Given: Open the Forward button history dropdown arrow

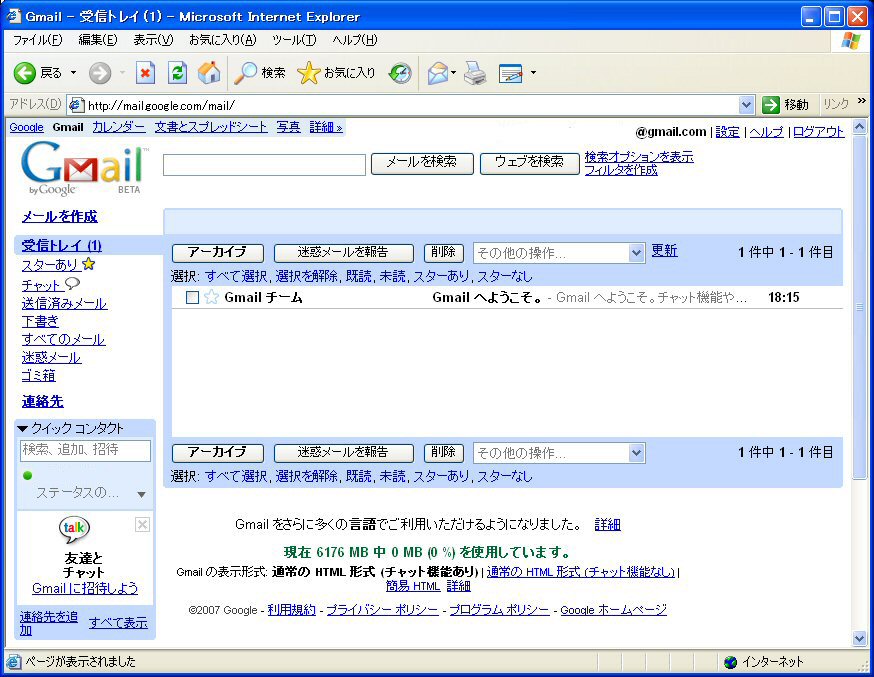Looking at the screenshot, I should coord(122,73).
